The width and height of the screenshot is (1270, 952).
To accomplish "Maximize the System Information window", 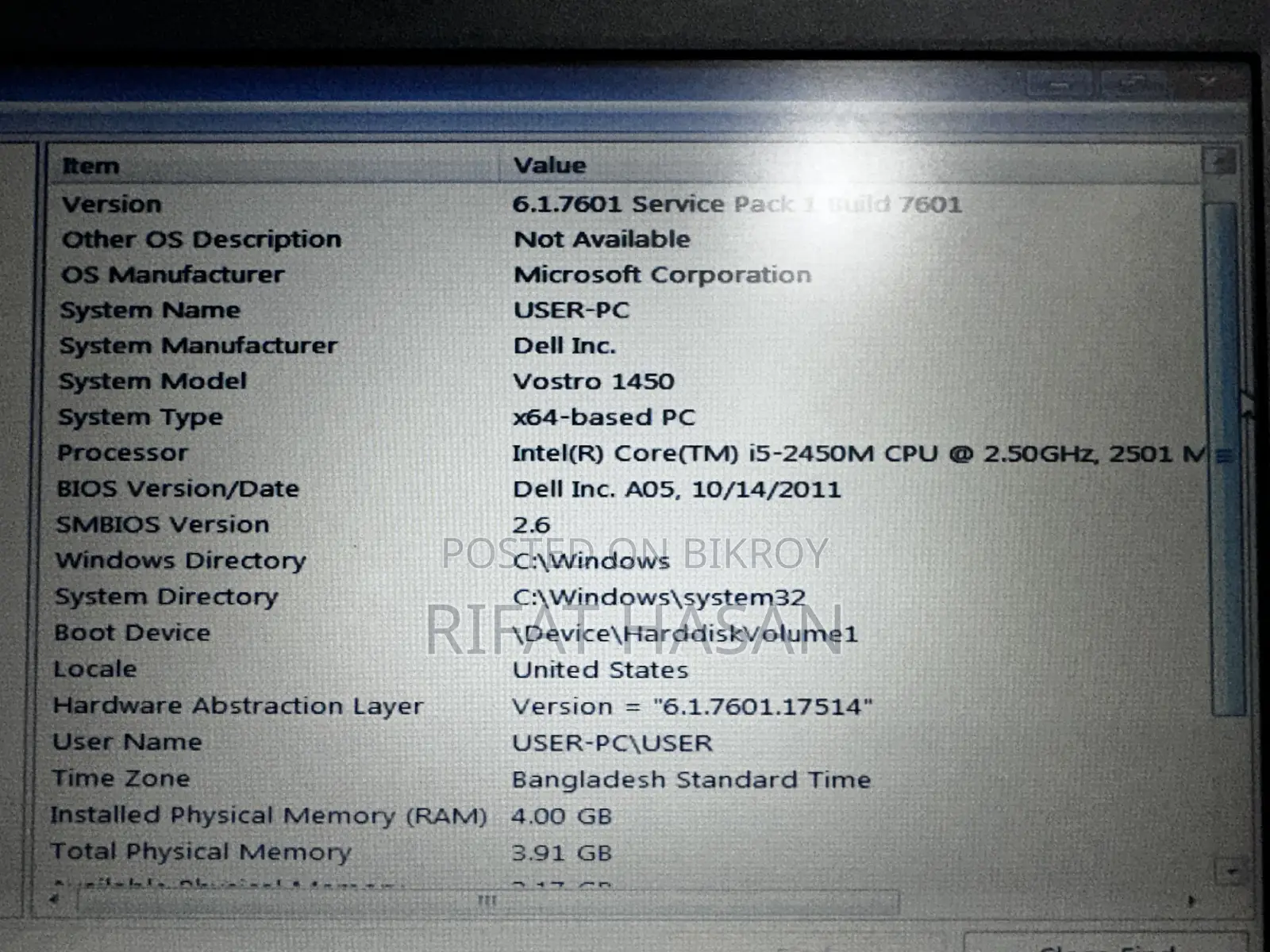I will point(1132,83).
